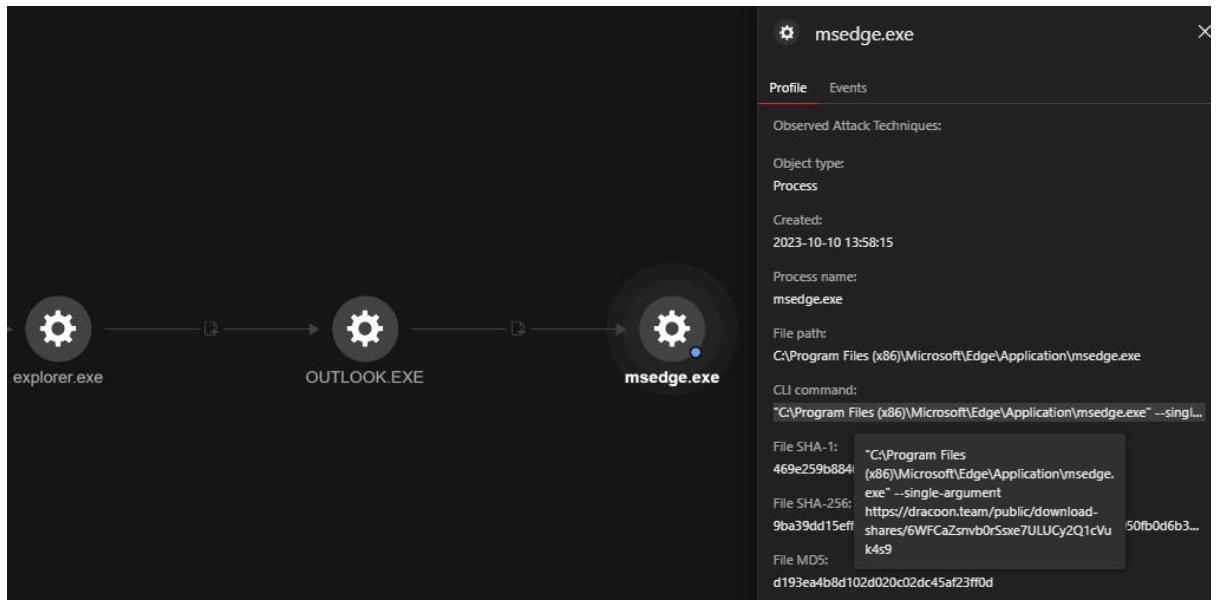Click the Object type value Process
The image size is (1217, 607).
point(795,186)
